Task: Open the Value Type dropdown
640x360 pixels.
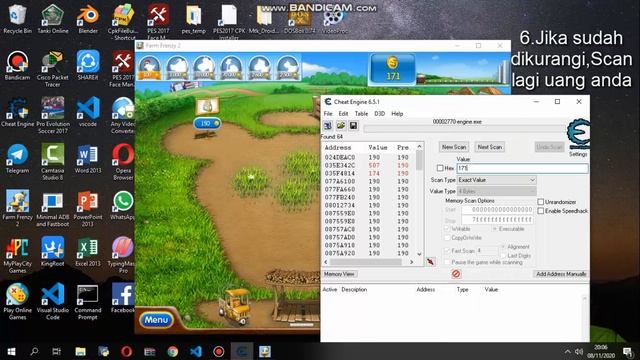Action: (x=496, y=191)
